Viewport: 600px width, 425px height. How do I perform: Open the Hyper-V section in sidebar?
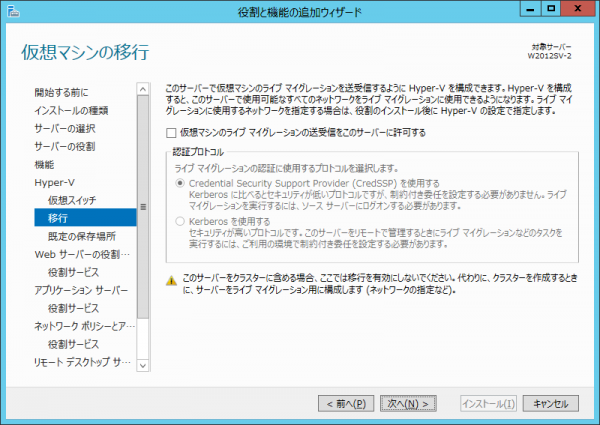coord(54,182)
